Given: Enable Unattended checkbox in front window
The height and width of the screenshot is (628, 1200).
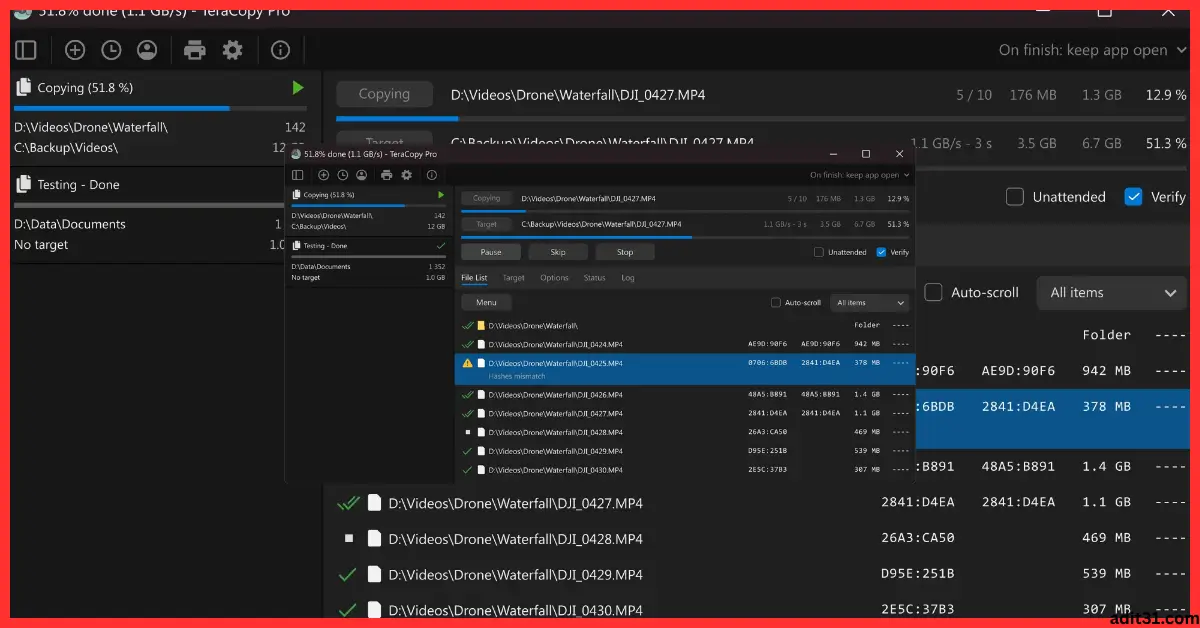Looking at the screenshot, I should point(819,252).
